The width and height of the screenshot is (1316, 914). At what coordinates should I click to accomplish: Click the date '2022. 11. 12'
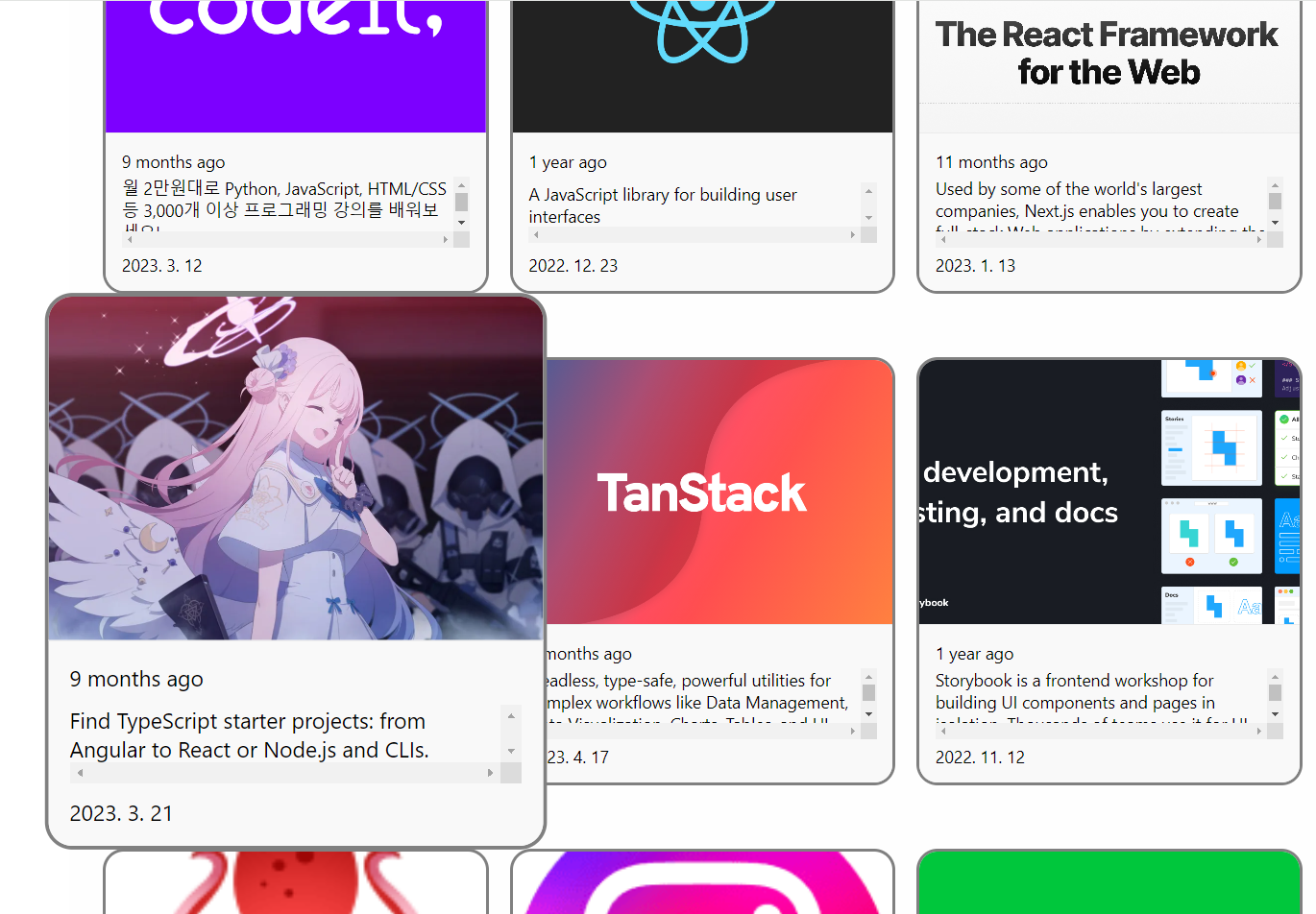981,758
